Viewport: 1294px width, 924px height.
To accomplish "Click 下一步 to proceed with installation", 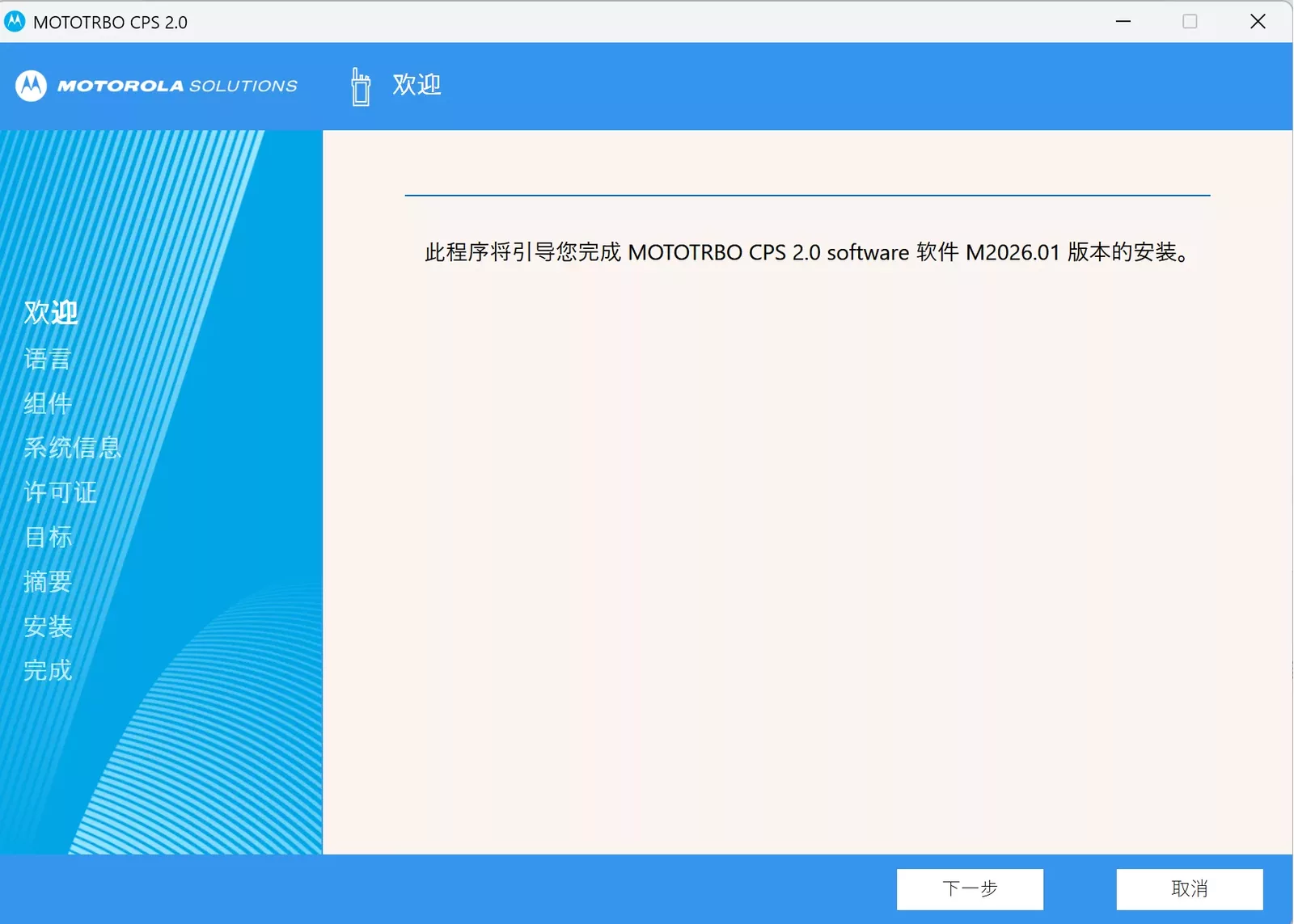I will pos(970,889).
